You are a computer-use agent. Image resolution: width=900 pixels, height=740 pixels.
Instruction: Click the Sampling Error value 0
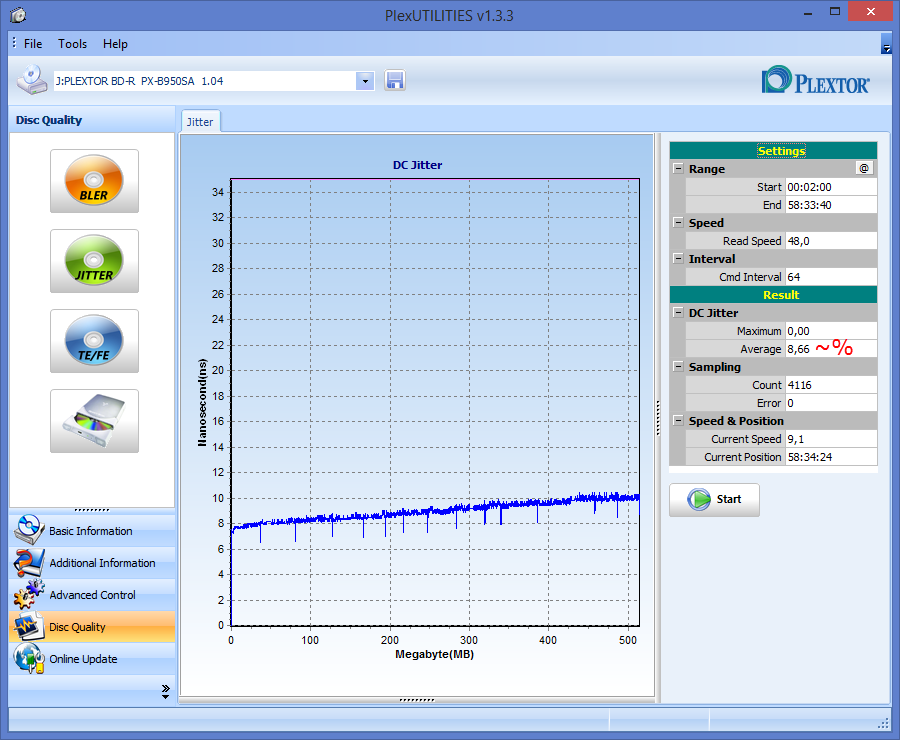point(831,403)
